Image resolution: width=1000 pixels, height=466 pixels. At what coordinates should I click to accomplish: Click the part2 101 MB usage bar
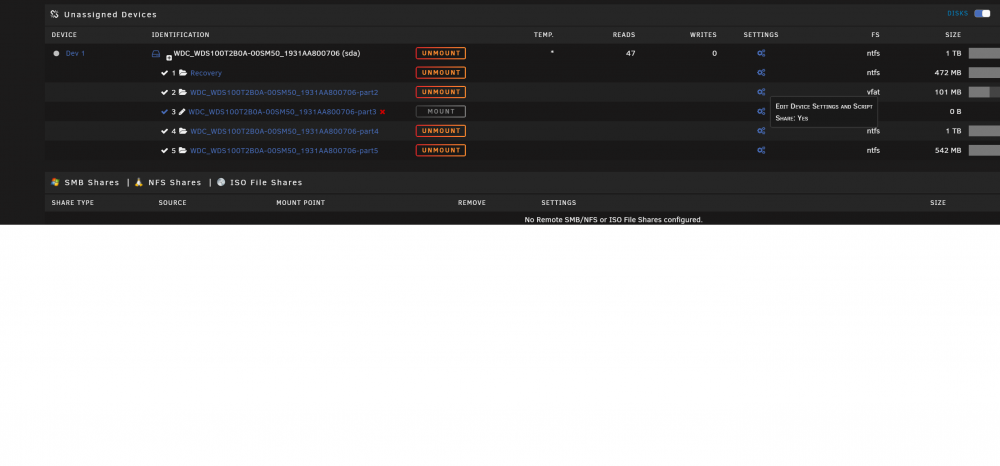click(x=984, y=92)
